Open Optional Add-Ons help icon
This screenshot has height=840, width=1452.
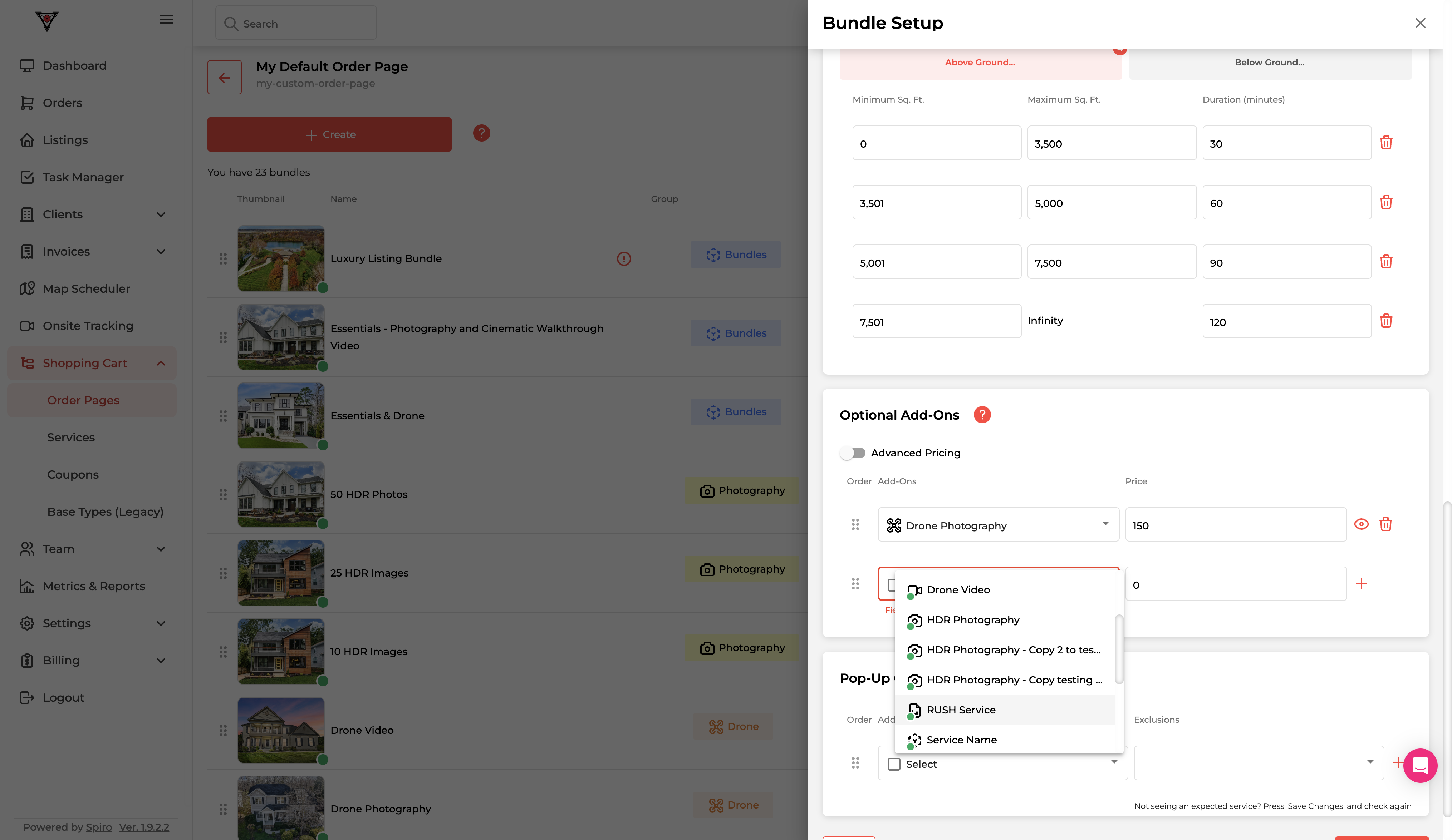tap(982, 415)
